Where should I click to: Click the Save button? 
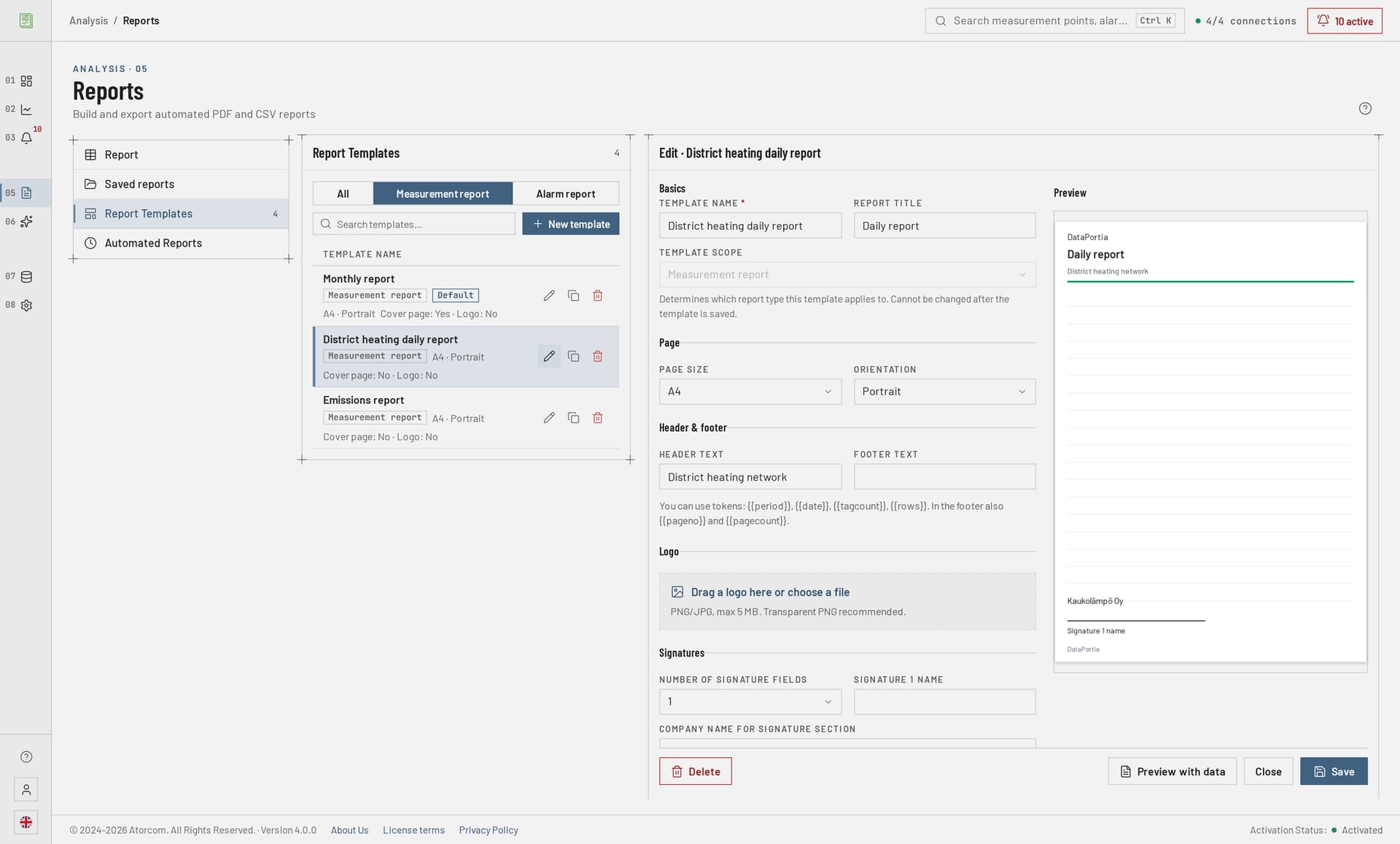click(1334, 772)
